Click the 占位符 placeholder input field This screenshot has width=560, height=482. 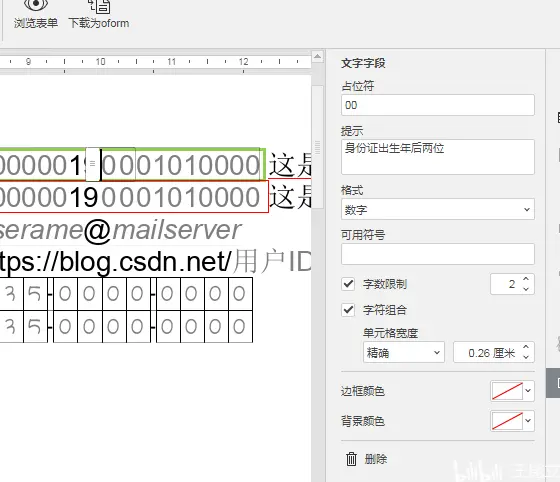[438, 105]
